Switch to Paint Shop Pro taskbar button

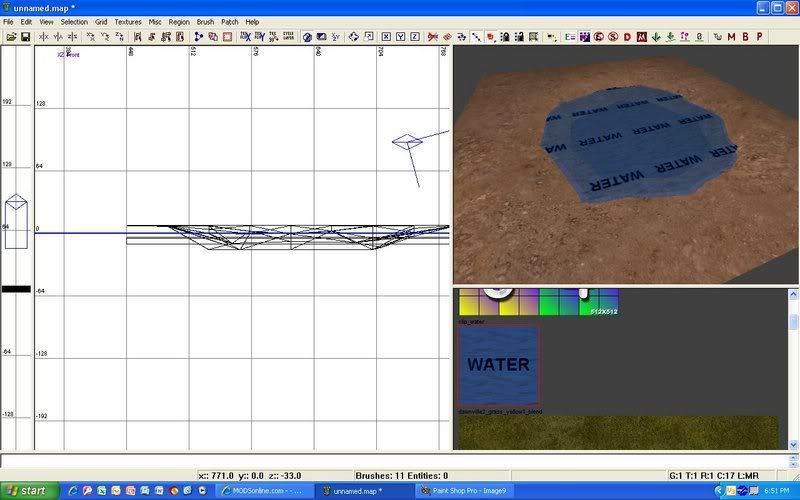pos(463,491)
